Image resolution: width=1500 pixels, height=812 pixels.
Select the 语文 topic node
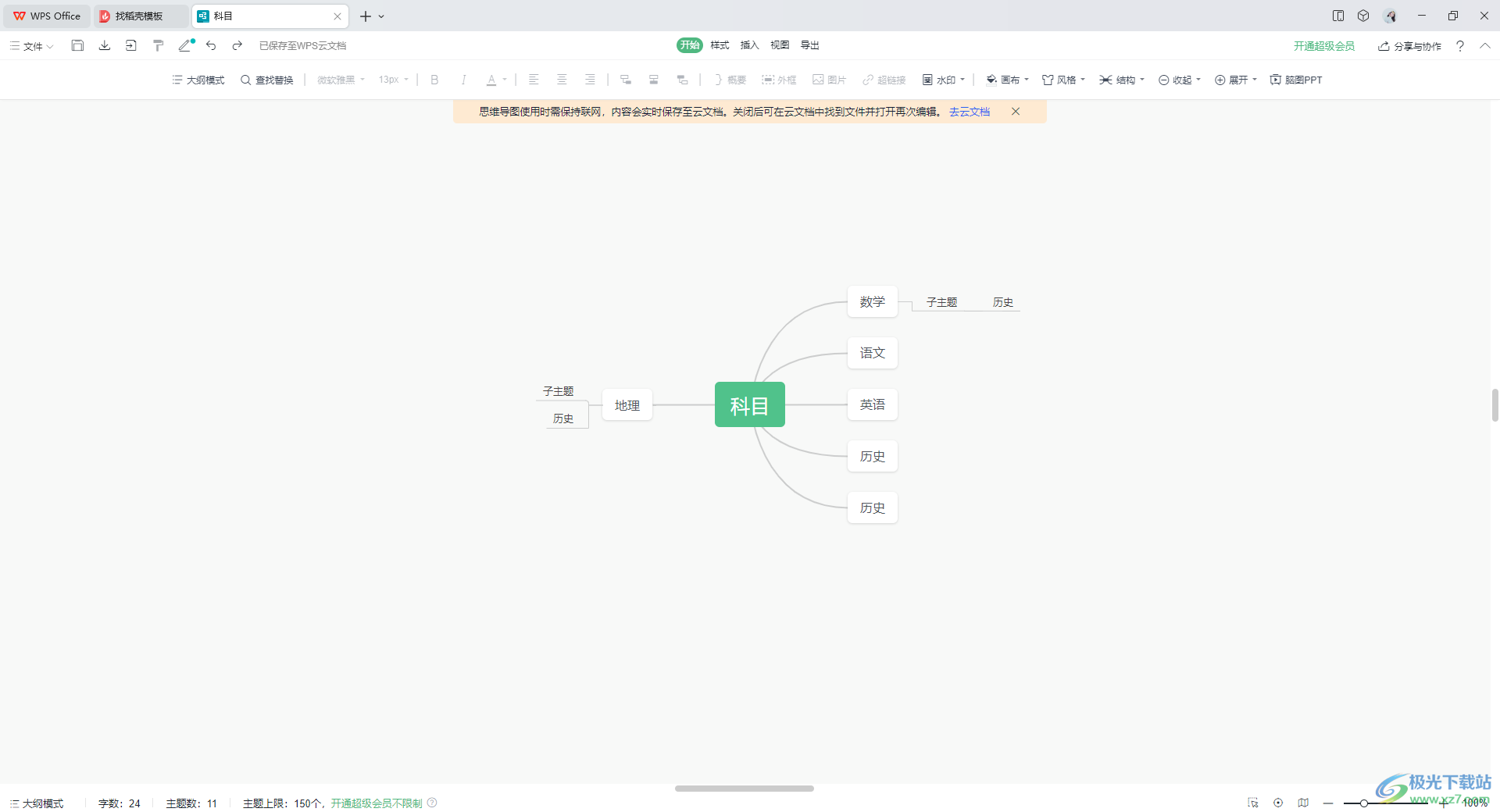[873, 353]
